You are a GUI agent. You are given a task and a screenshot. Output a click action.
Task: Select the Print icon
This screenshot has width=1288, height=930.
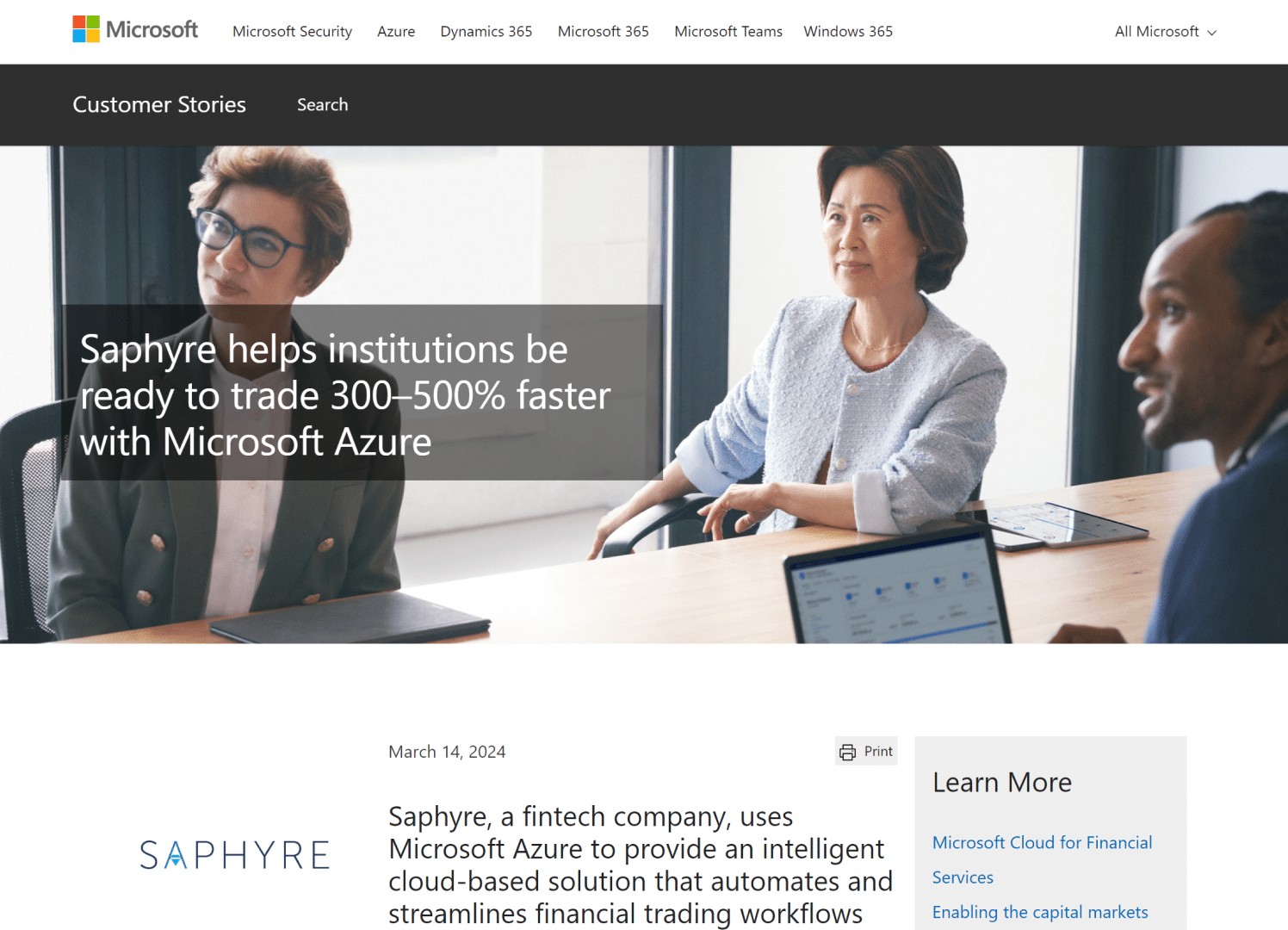[x=847, y=751]
